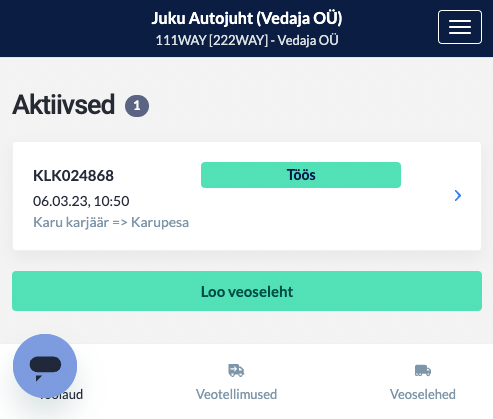Open the chat bubble widget
Image resolution: width=493 pixels, height=419 pixels.
point(45,366)
